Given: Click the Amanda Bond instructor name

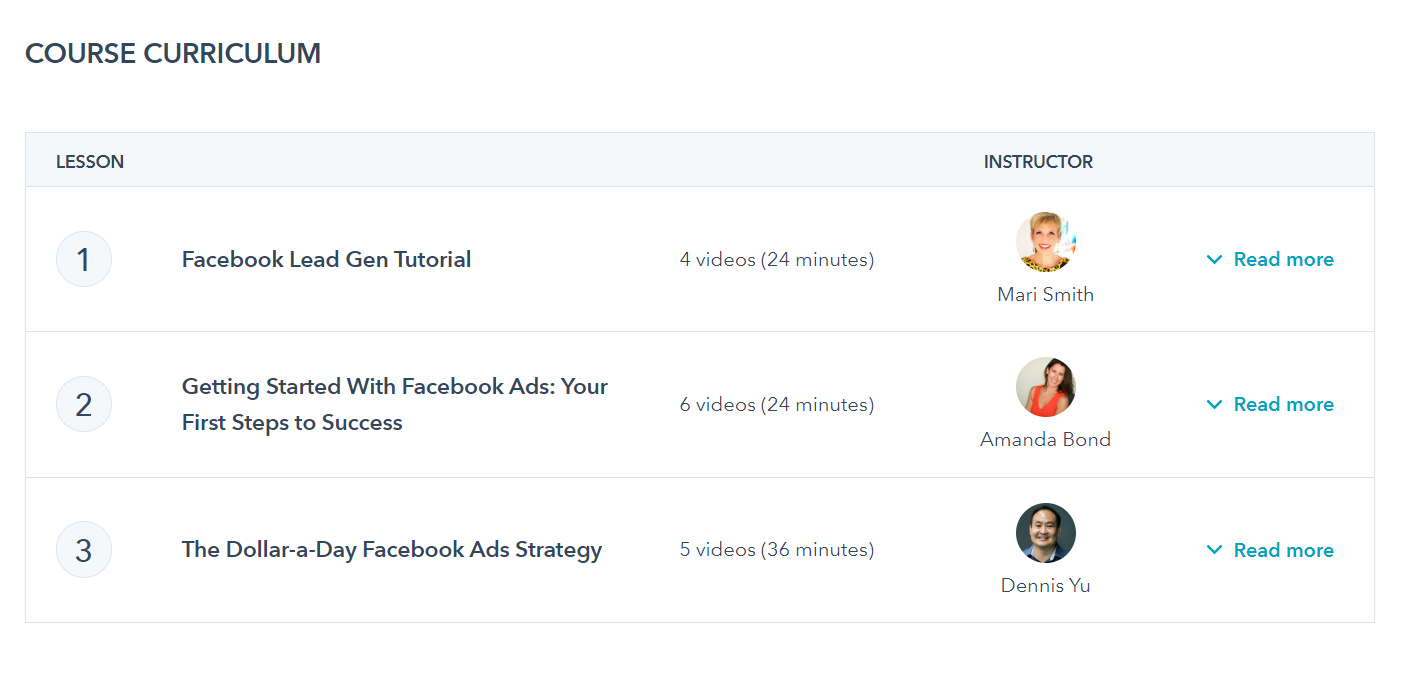Looking at the screenshot, I should (x=1045, y=440).
